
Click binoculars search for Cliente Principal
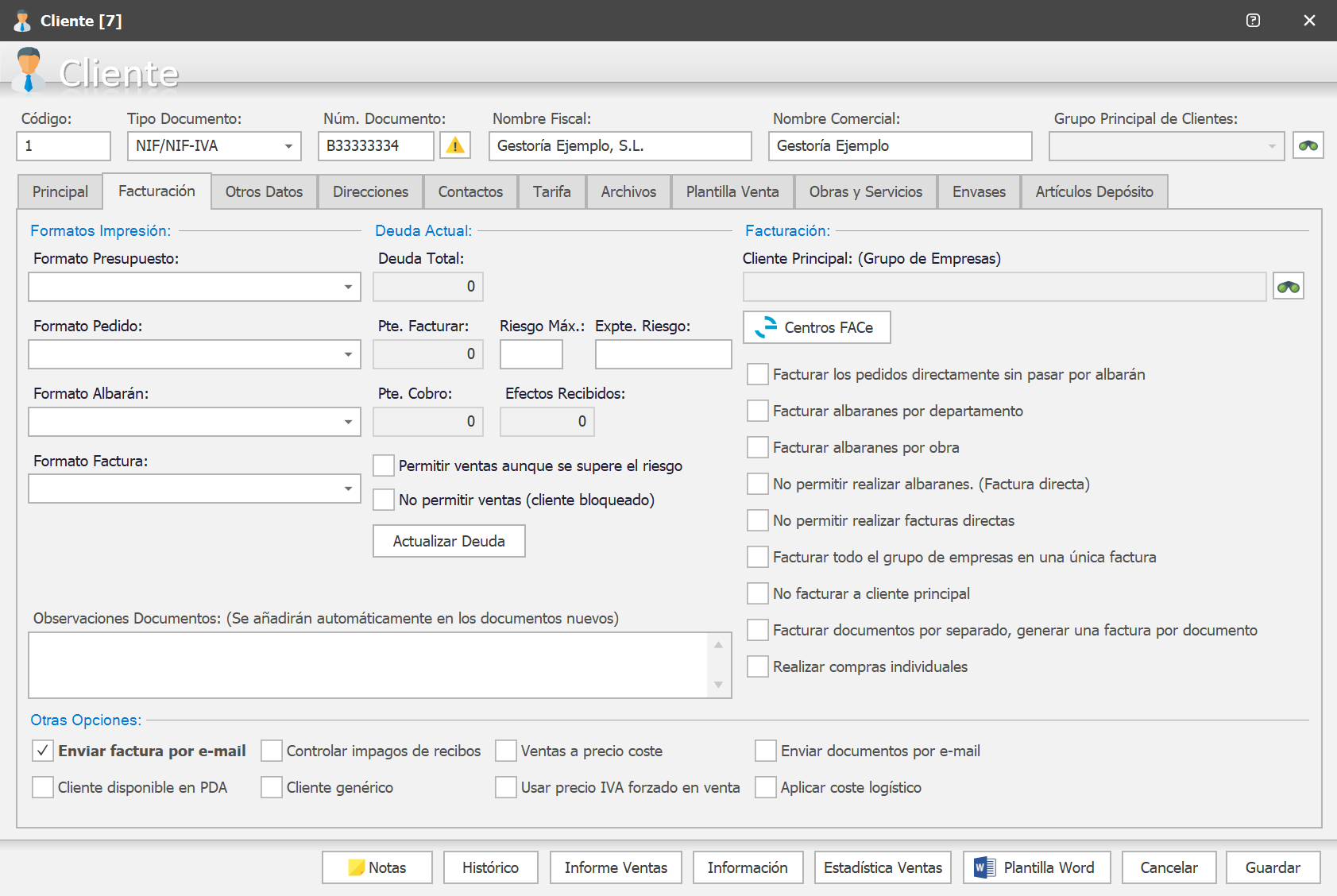[x=1289, y=287]
